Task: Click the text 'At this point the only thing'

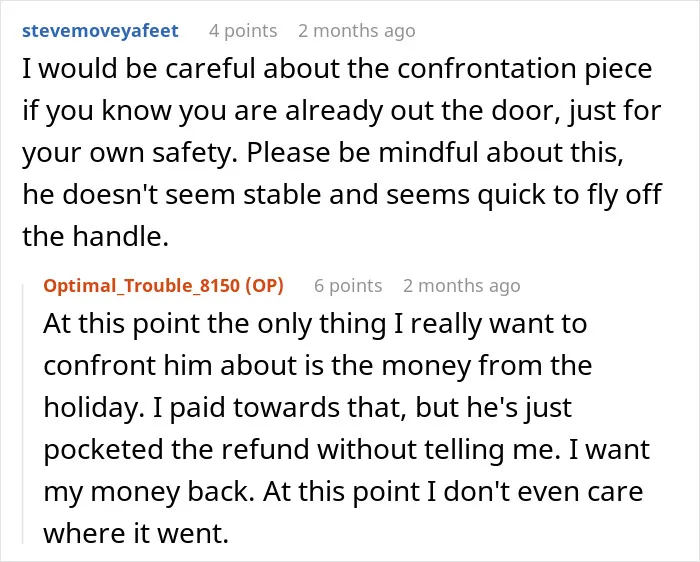Action: pos(215,324)
